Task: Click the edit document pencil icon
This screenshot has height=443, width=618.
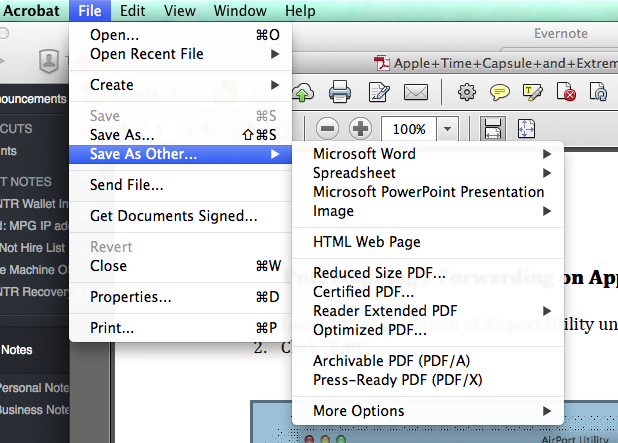Action: coord(378,92)
